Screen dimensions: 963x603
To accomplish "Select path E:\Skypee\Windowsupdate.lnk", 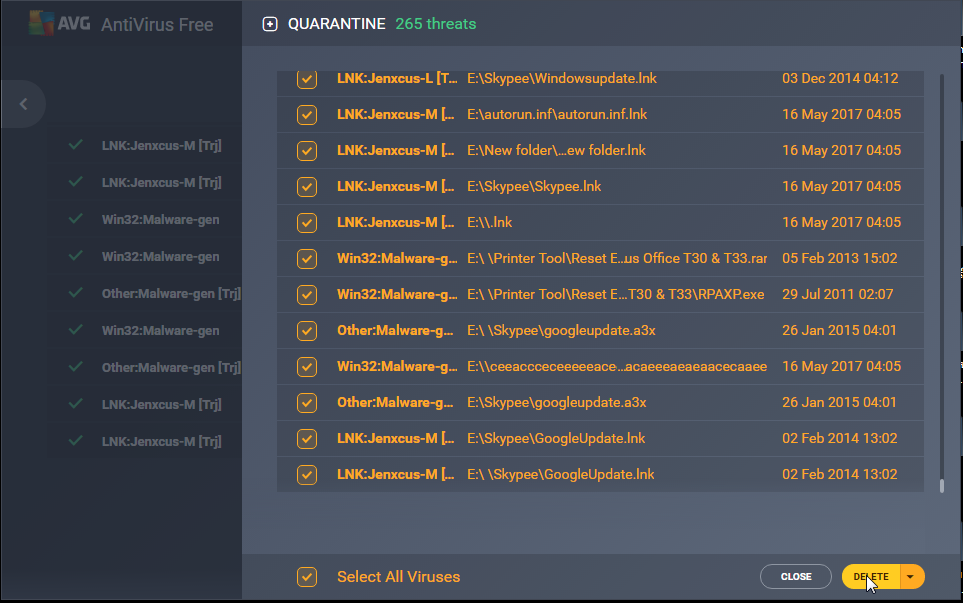I will point(562,79).
